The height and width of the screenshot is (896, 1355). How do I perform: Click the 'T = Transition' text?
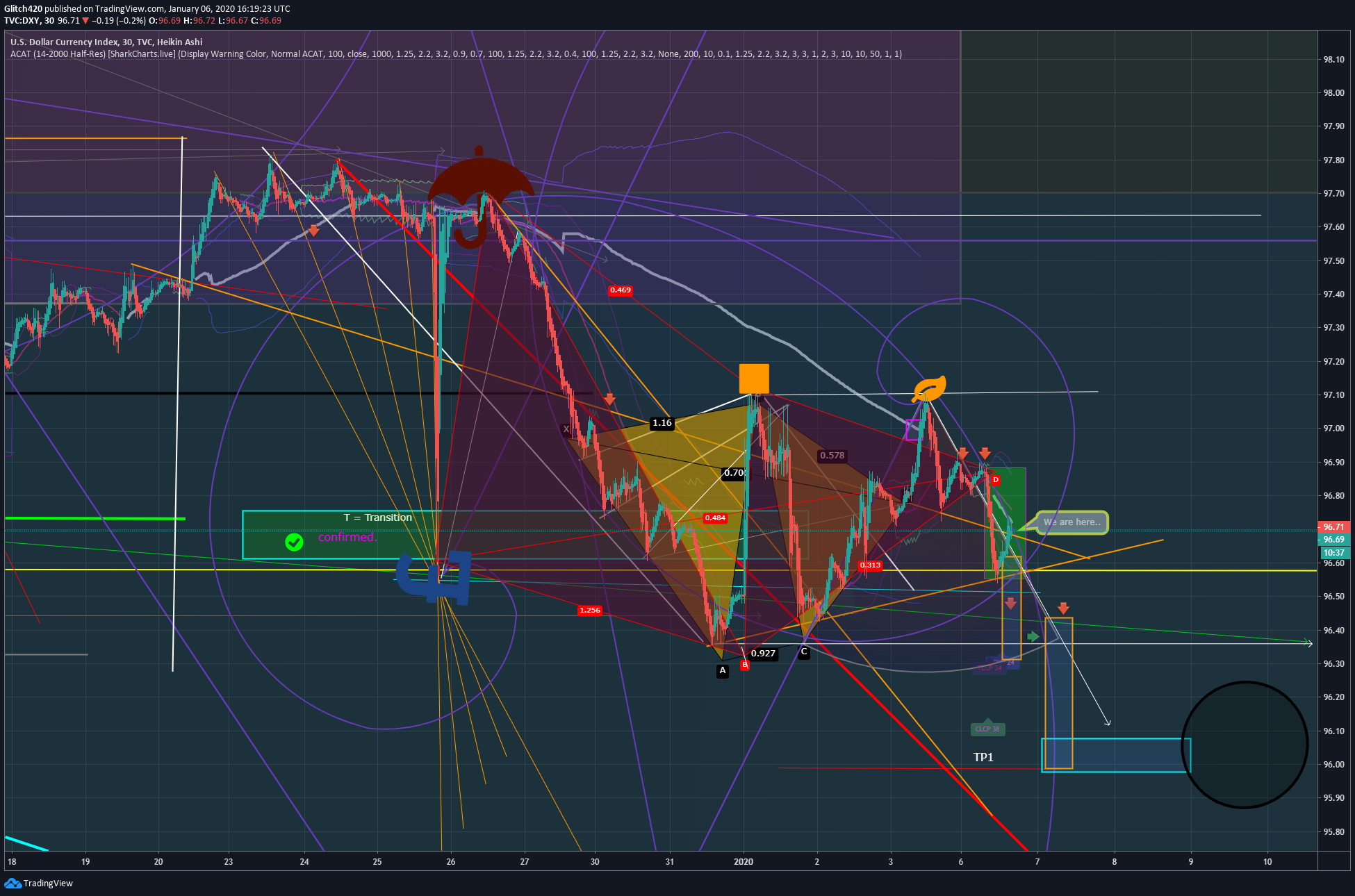click(378, 517)
